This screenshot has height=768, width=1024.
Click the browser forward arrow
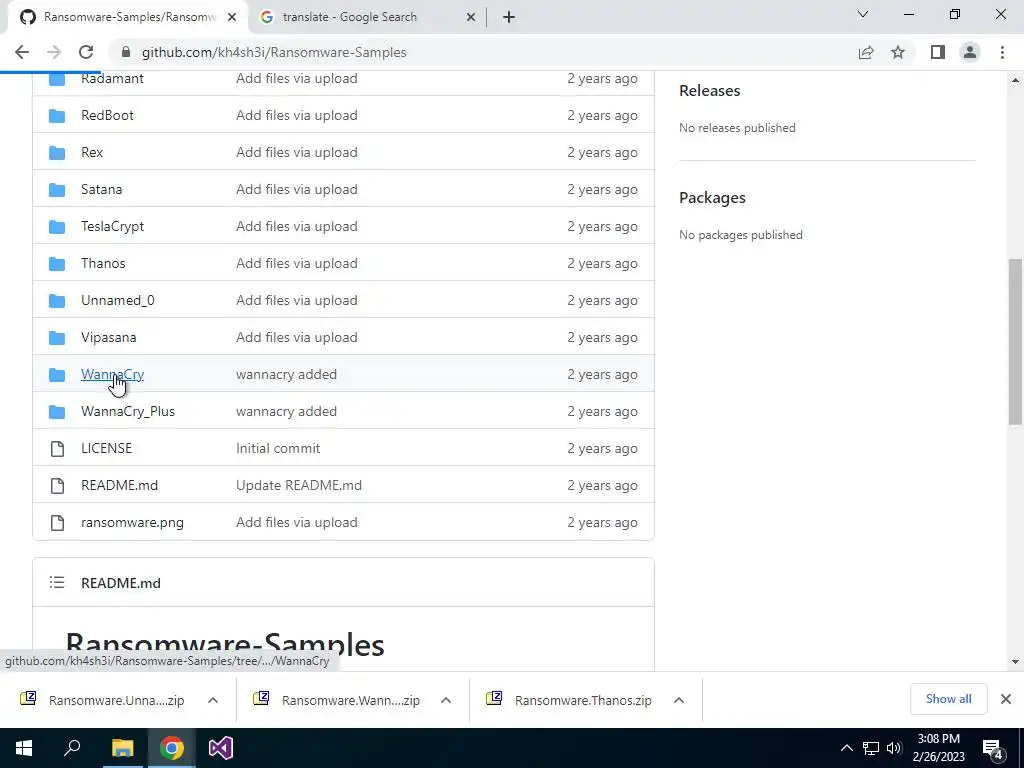[54, 52]
